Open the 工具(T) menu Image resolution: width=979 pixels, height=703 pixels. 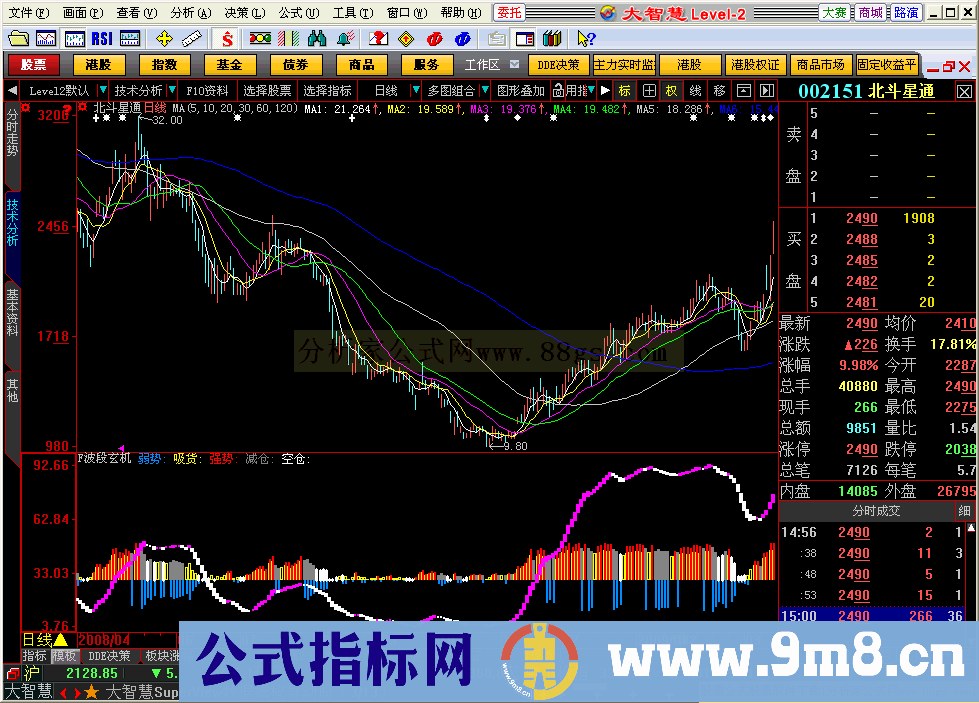coord(353,12)
